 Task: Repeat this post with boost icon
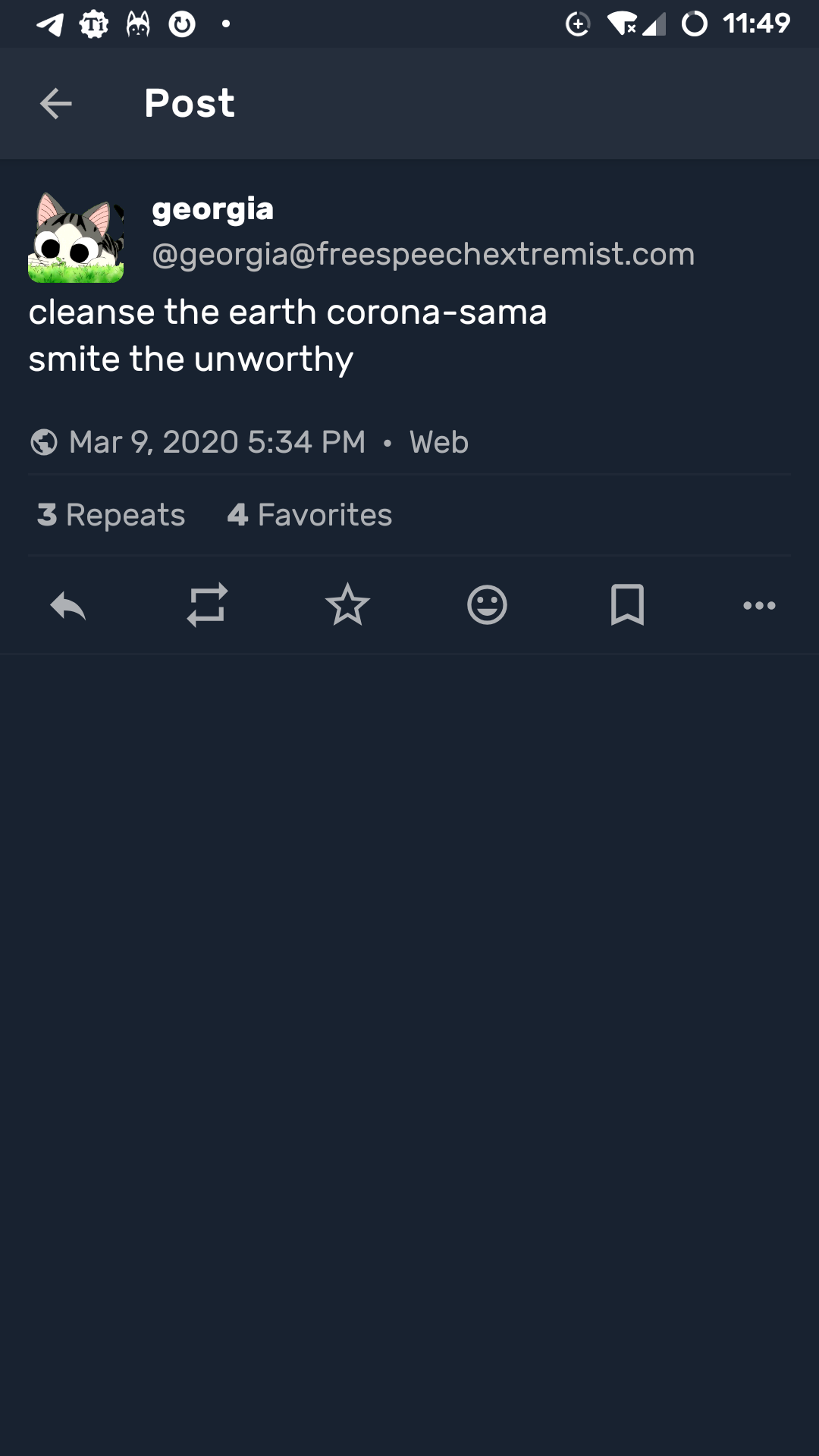pos(207,605)
